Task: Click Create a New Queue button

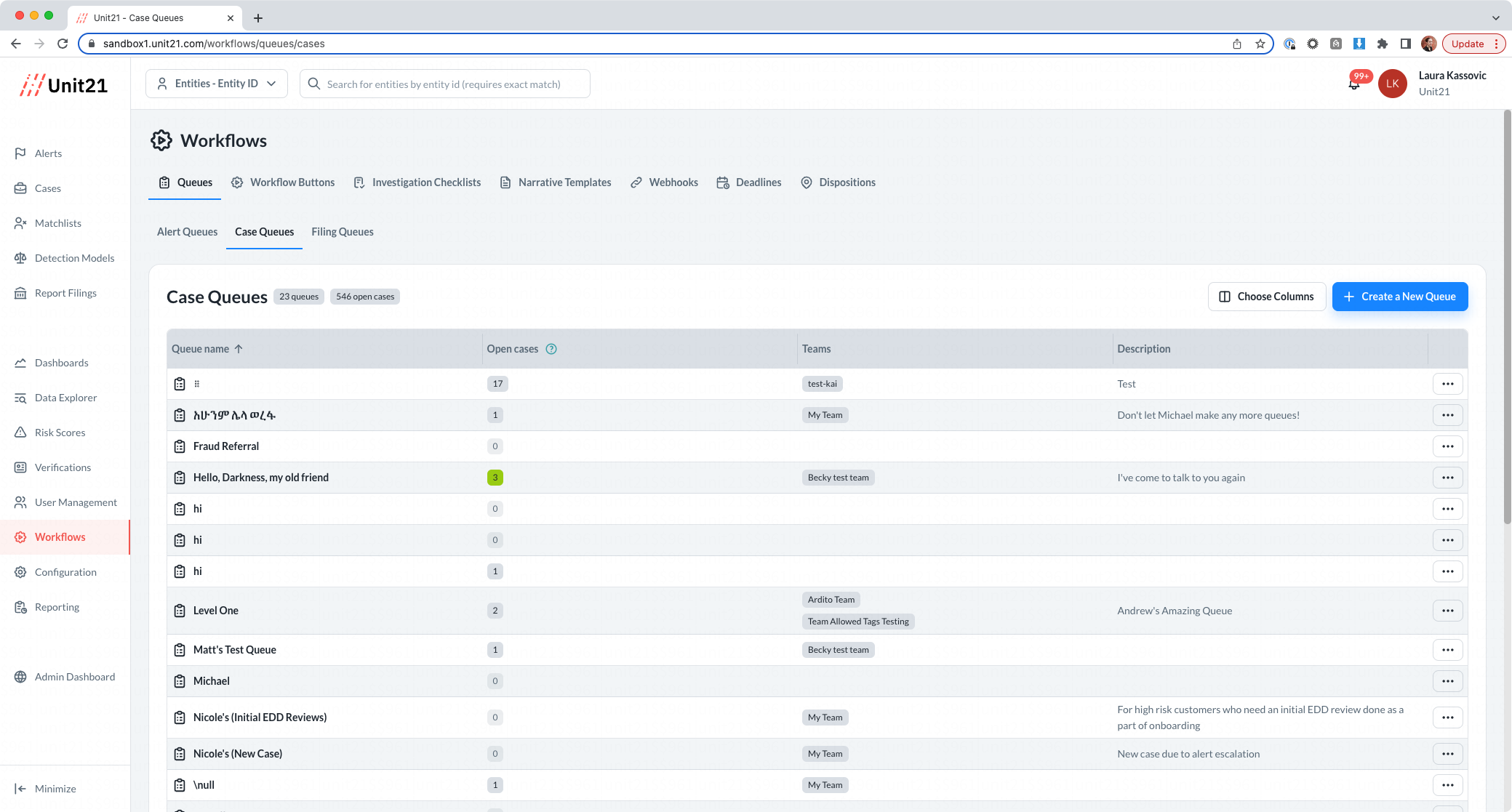Action: [1399, 297]
